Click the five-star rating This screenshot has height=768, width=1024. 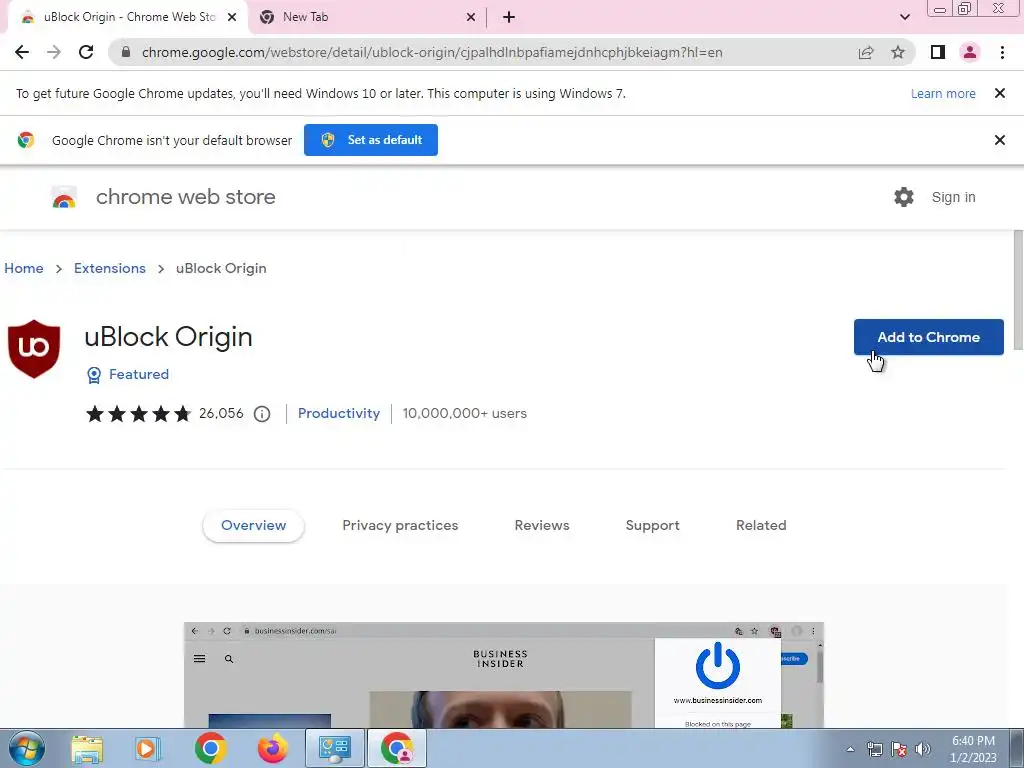[x=138, y=414]
